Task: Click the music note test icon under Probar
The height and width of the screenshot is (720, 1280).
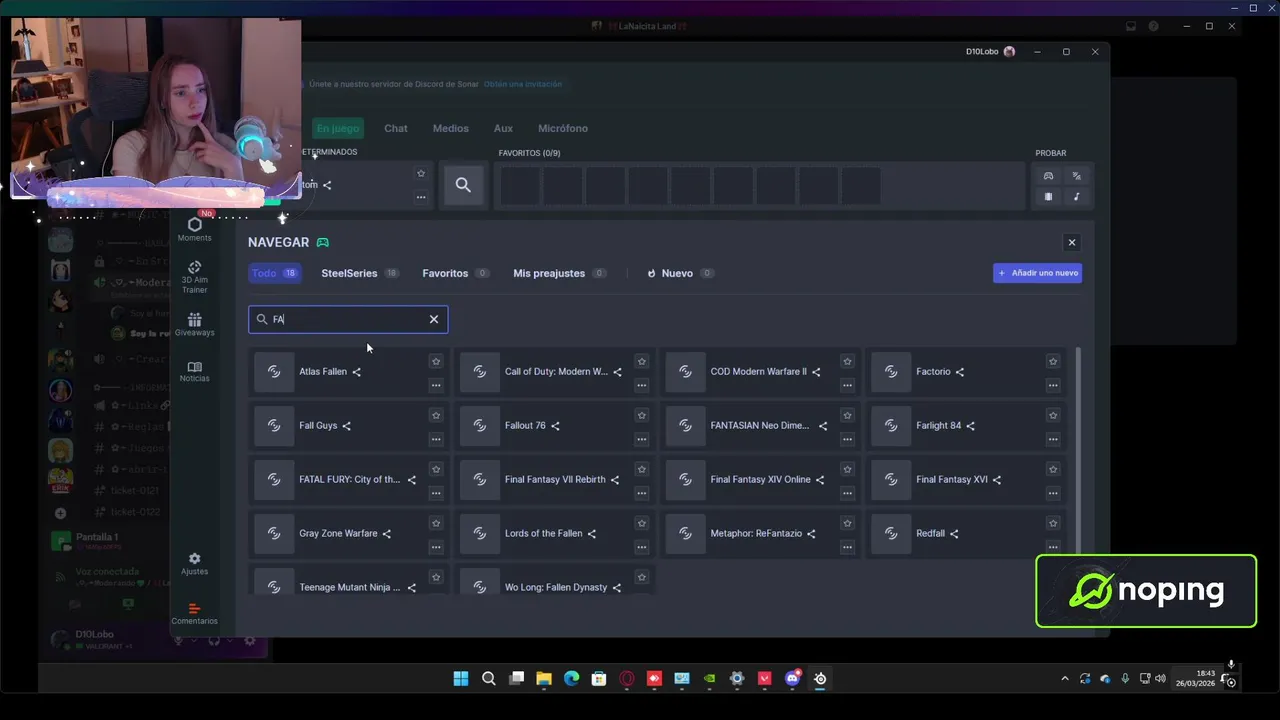Action: 1076,197
